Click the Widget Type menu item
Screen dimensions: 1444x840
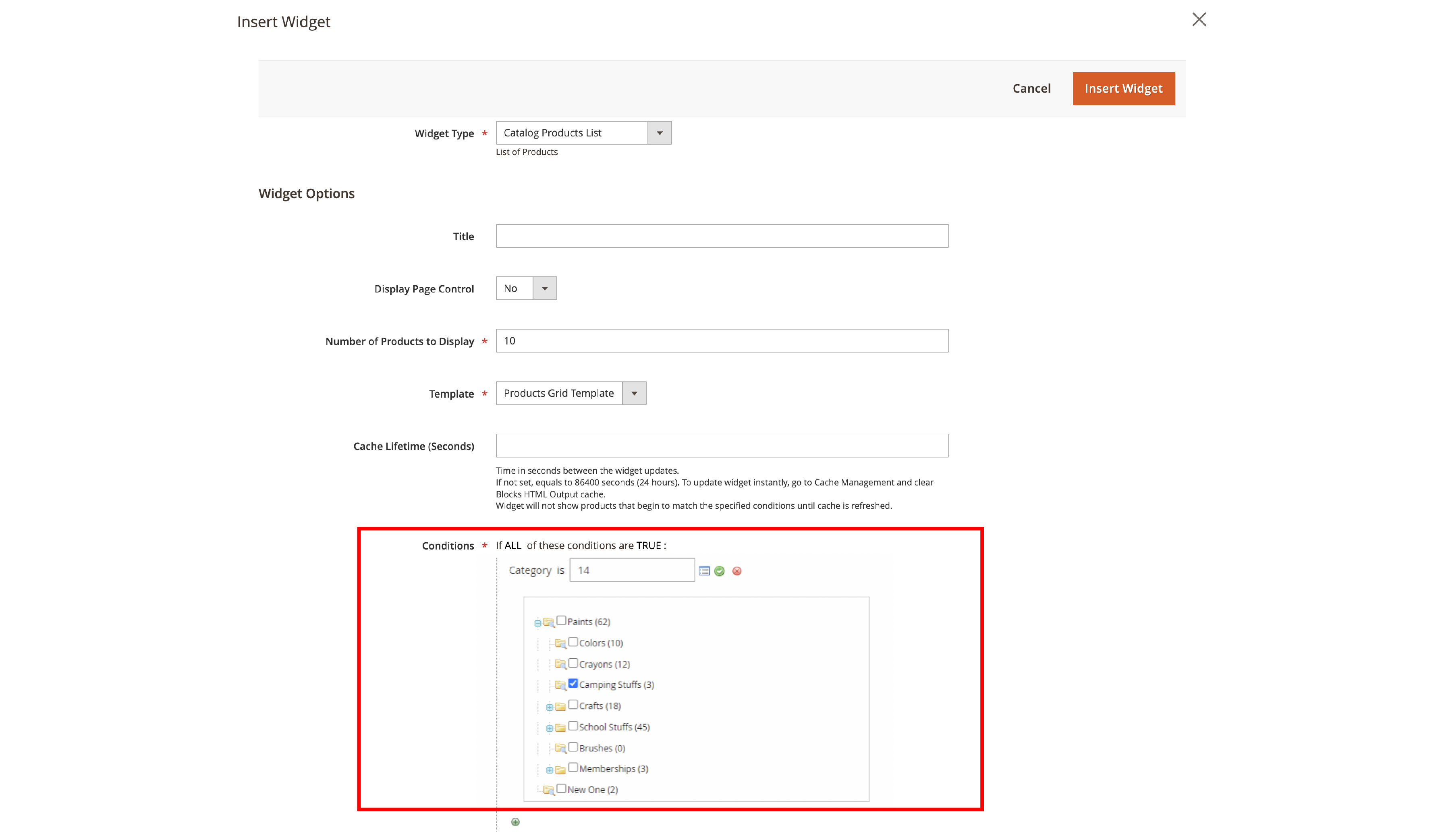click(x=584, y=132)
